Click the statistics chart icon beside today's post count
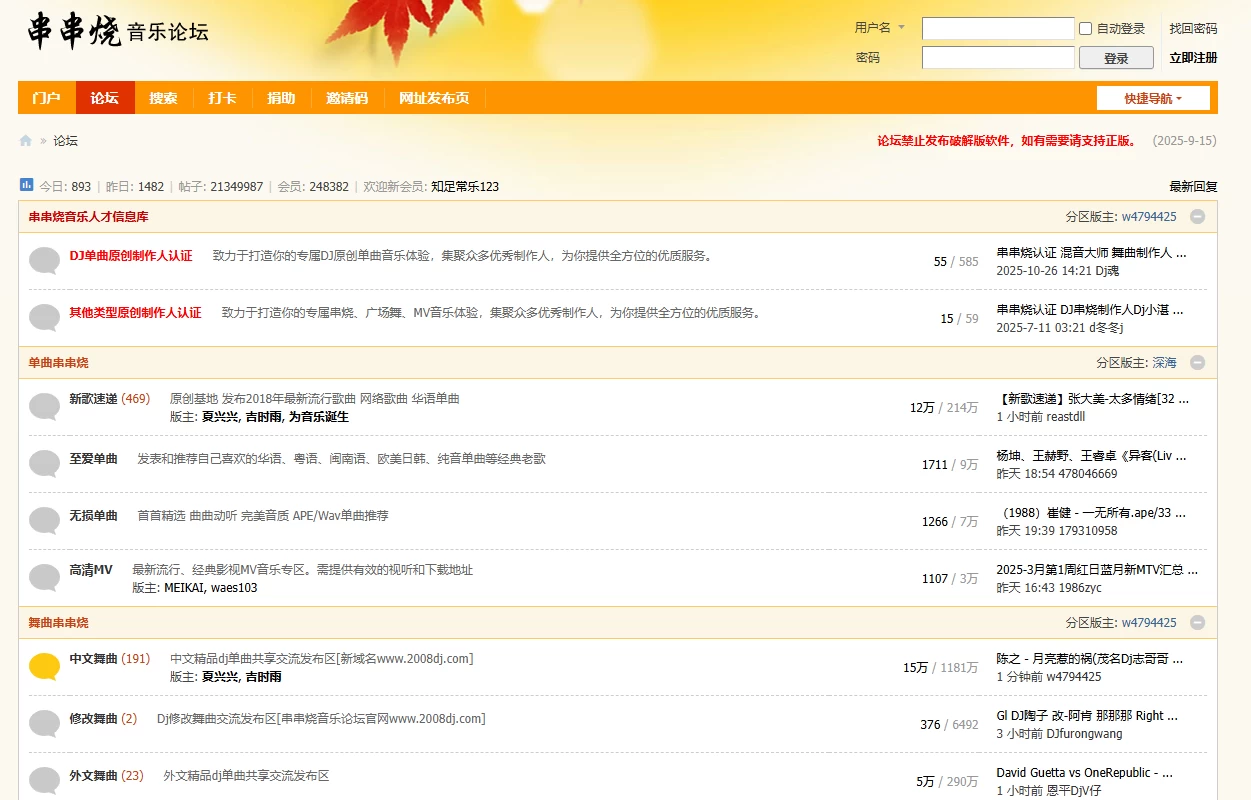Viewport: 1251px width, 800px height. pyautogui.click(x=26, y=186)
